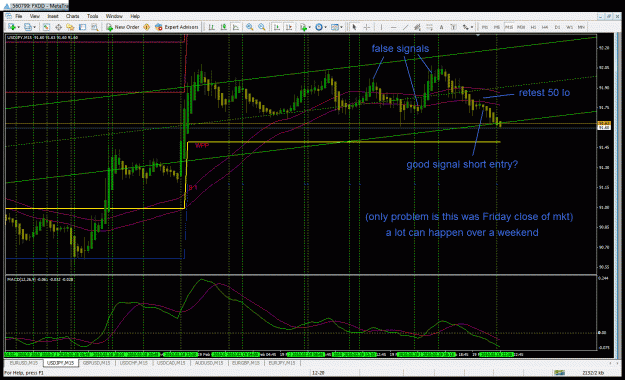The image size is (625, 380).
Task: Open the Window menu
Action: [114, 16]
